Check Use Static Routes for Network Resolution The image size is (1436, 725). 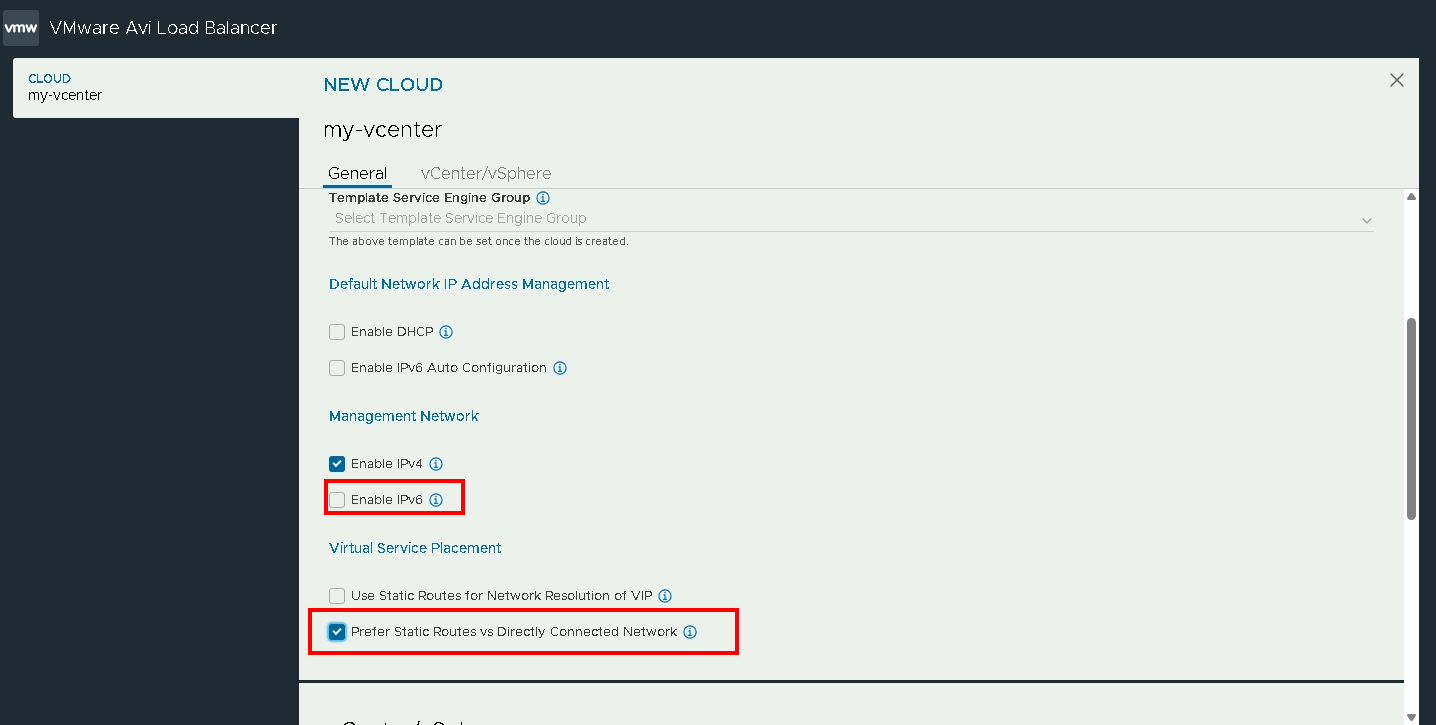337,596
